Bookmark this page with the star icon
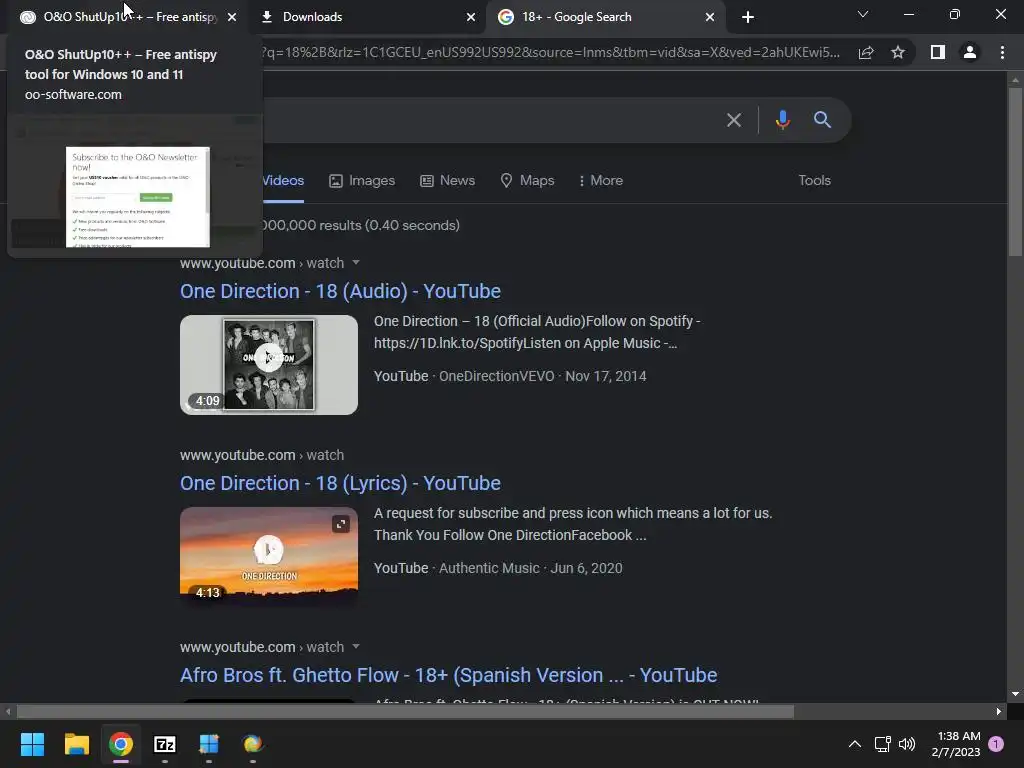The width and height of the screenshot is (1024, 768). pyautogui.click(x=898, y=52)
